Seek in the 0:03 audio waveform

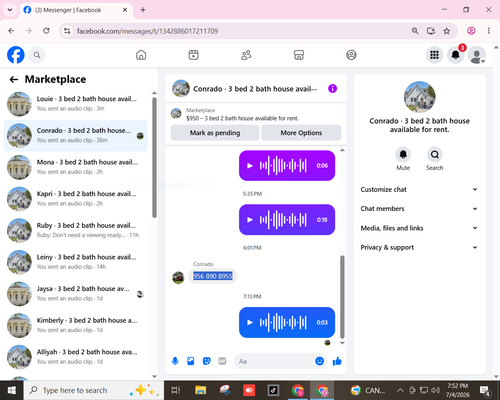click(283, 322)
